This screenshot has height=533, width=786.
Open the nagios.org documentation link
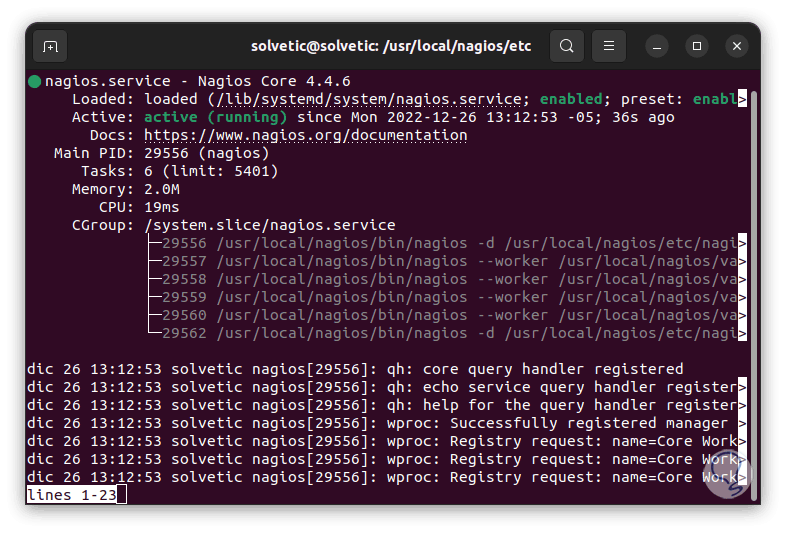point(306,135)
